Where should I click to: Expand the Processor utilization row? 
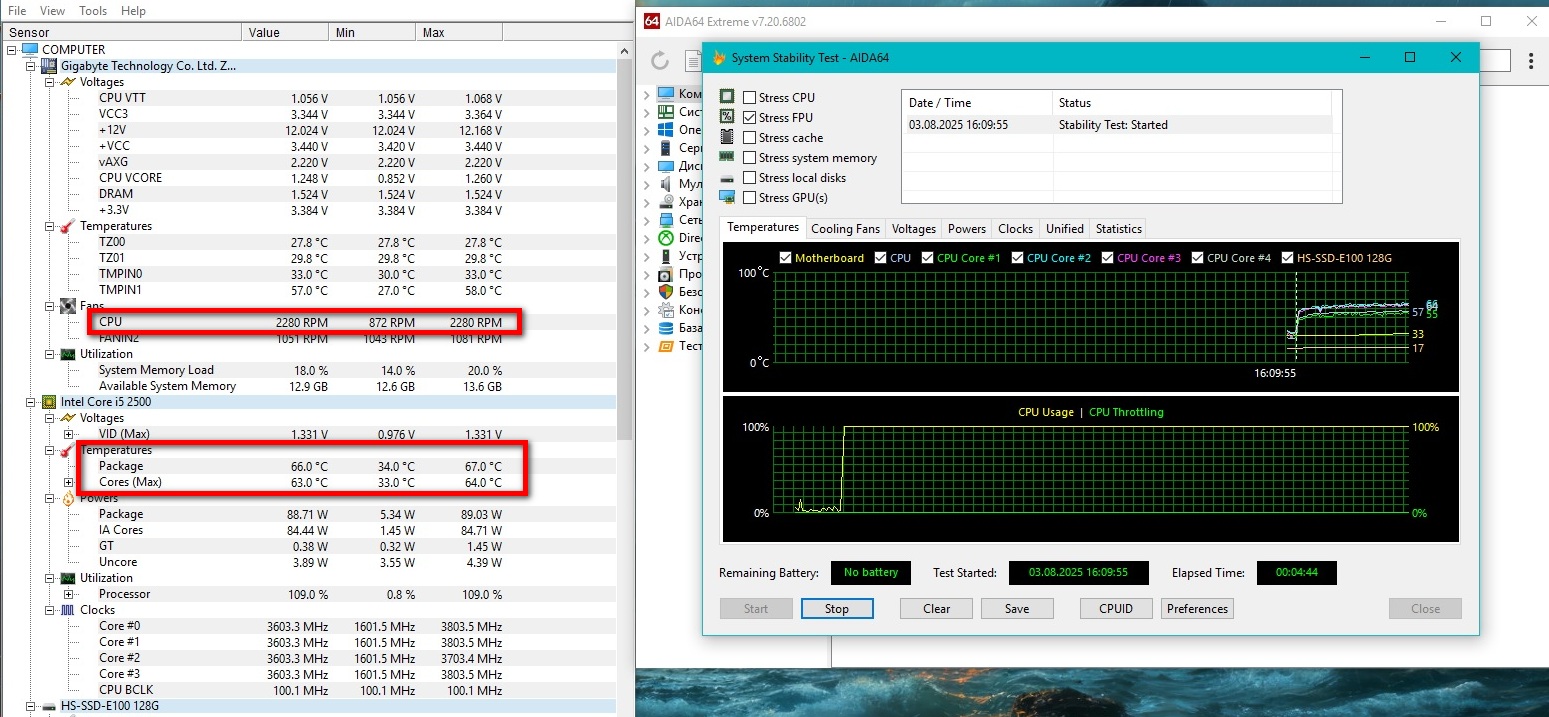pos(69,594)
